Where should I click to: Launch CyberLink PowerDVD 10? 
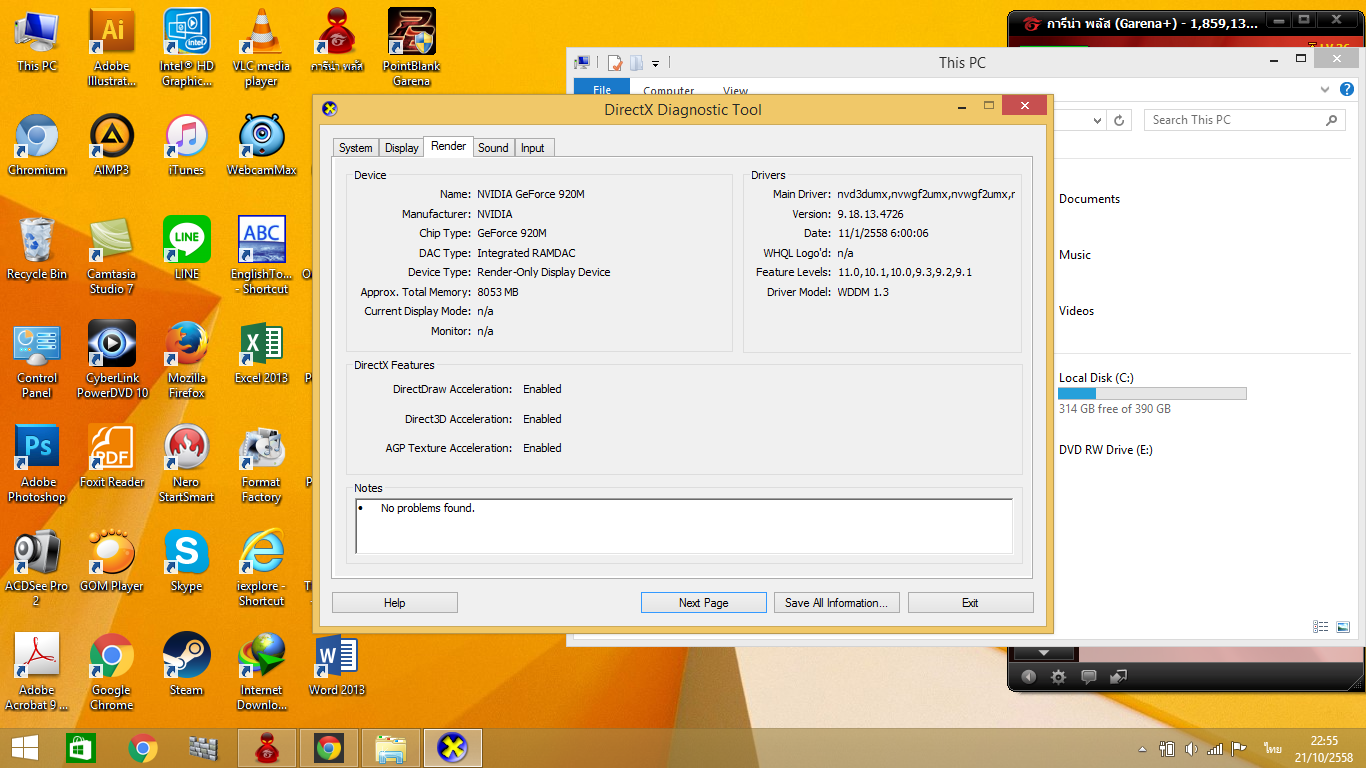(112, 359)
